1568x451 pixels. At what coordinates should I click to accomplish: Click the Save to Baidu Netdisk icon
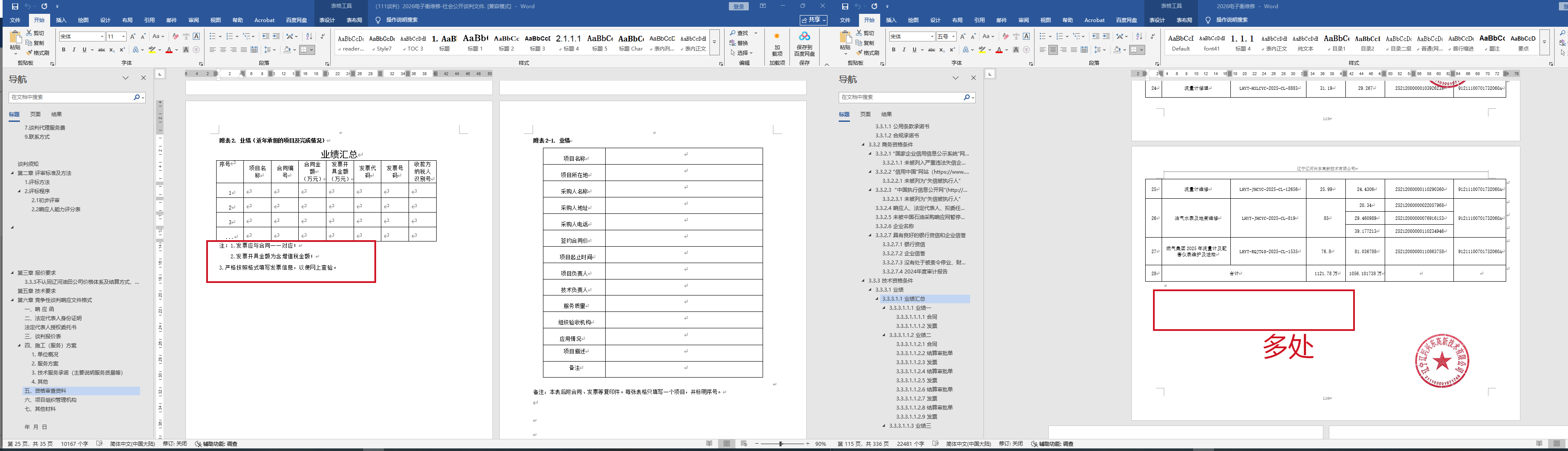804,43
